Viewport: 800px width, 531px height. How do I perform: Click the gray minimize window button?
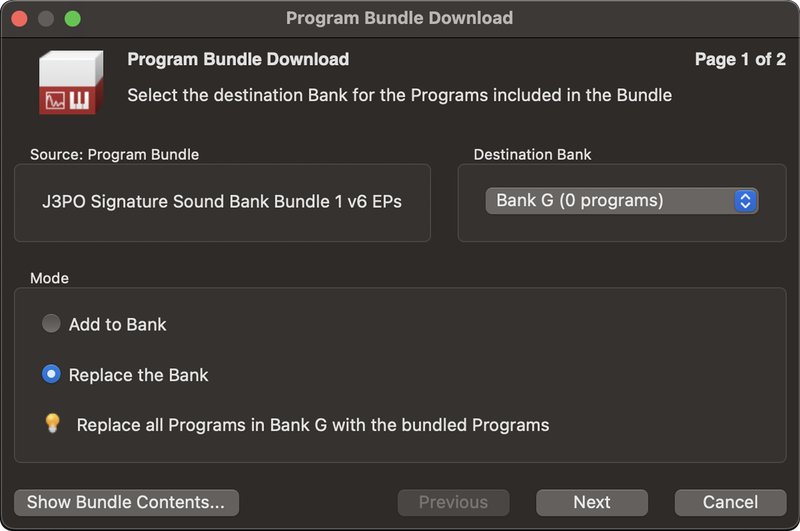point(46,19)
